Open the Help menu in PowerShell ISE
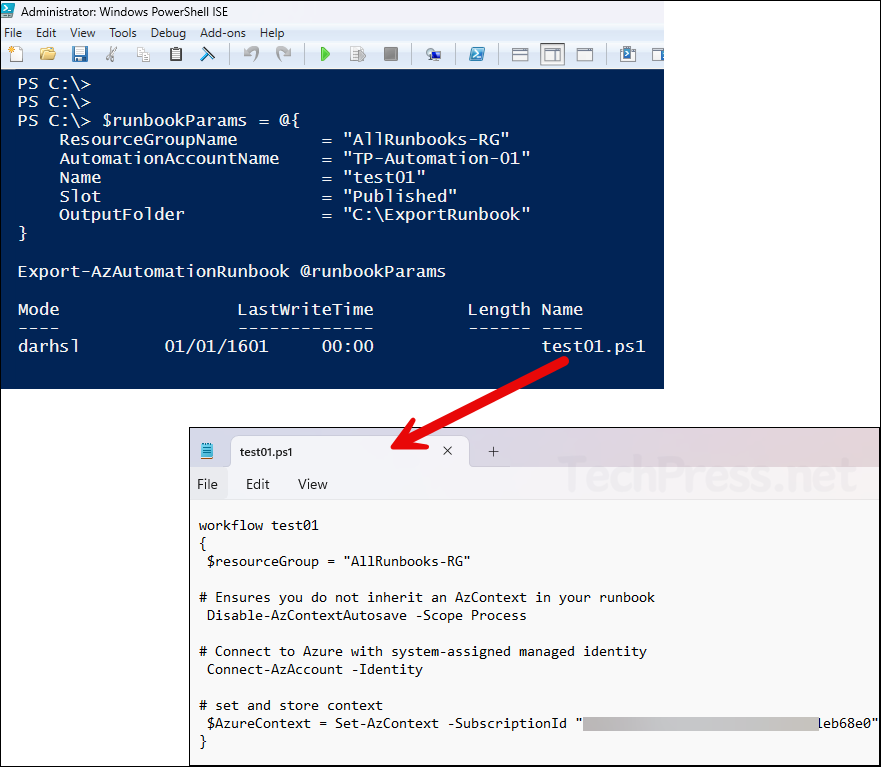This screenshot has width=881, height=767. tap(272, 33)
